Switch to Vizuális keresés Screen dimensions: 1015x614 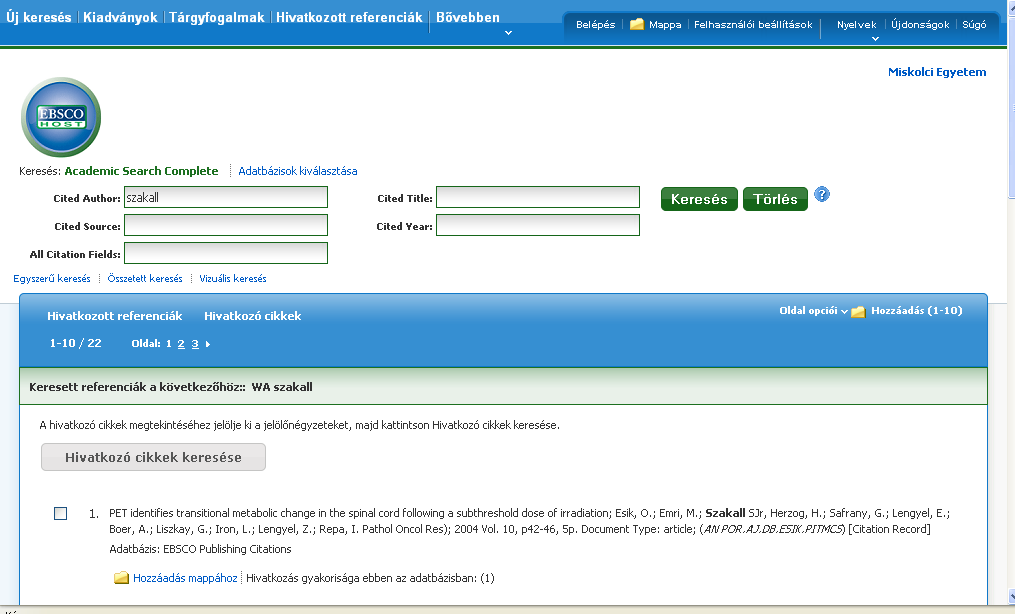click(233, 278)
